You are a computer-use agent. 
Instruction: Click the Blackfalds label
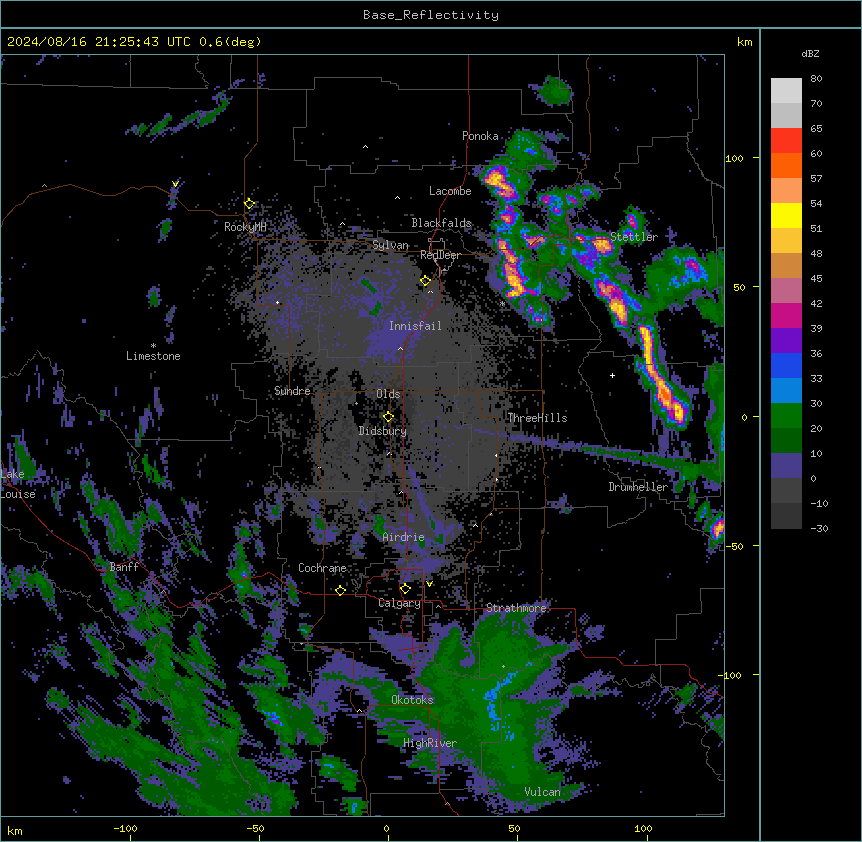[x=441, y=223]
